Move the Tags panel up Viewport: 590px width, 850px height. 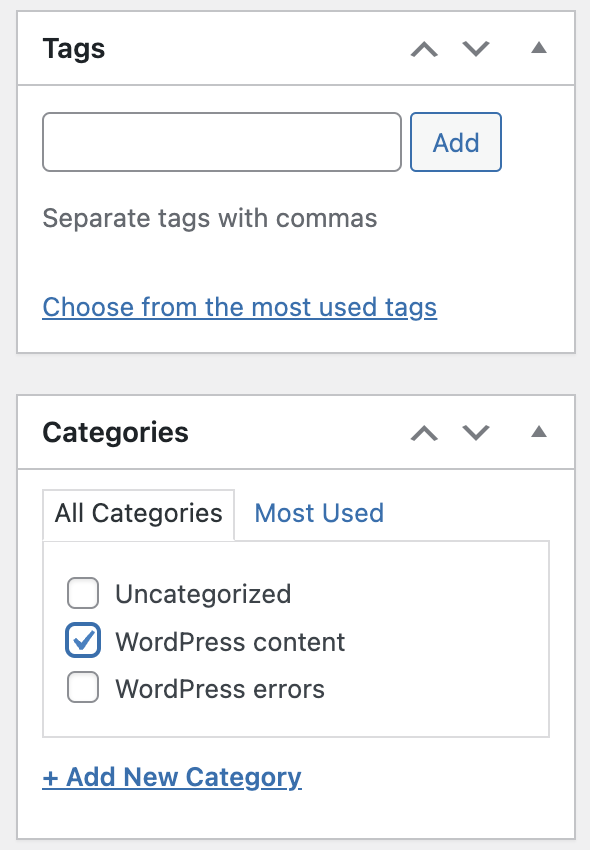coord(424,49)
